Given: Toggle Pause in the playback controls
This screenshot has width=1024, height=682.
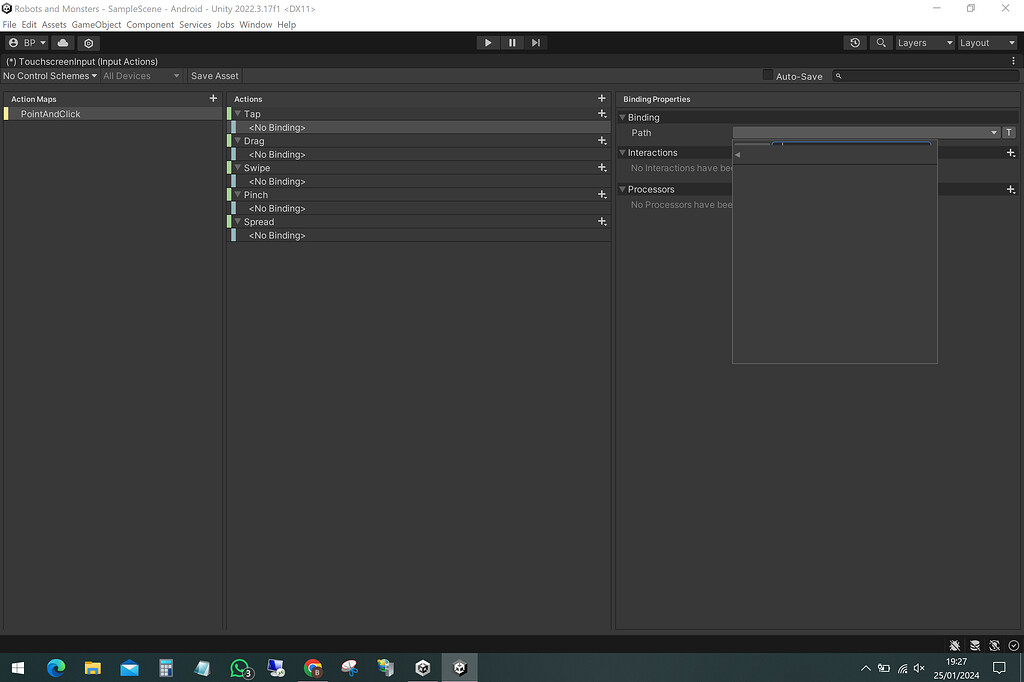Looking at the screenshot, I should click(x=511, y=42).
